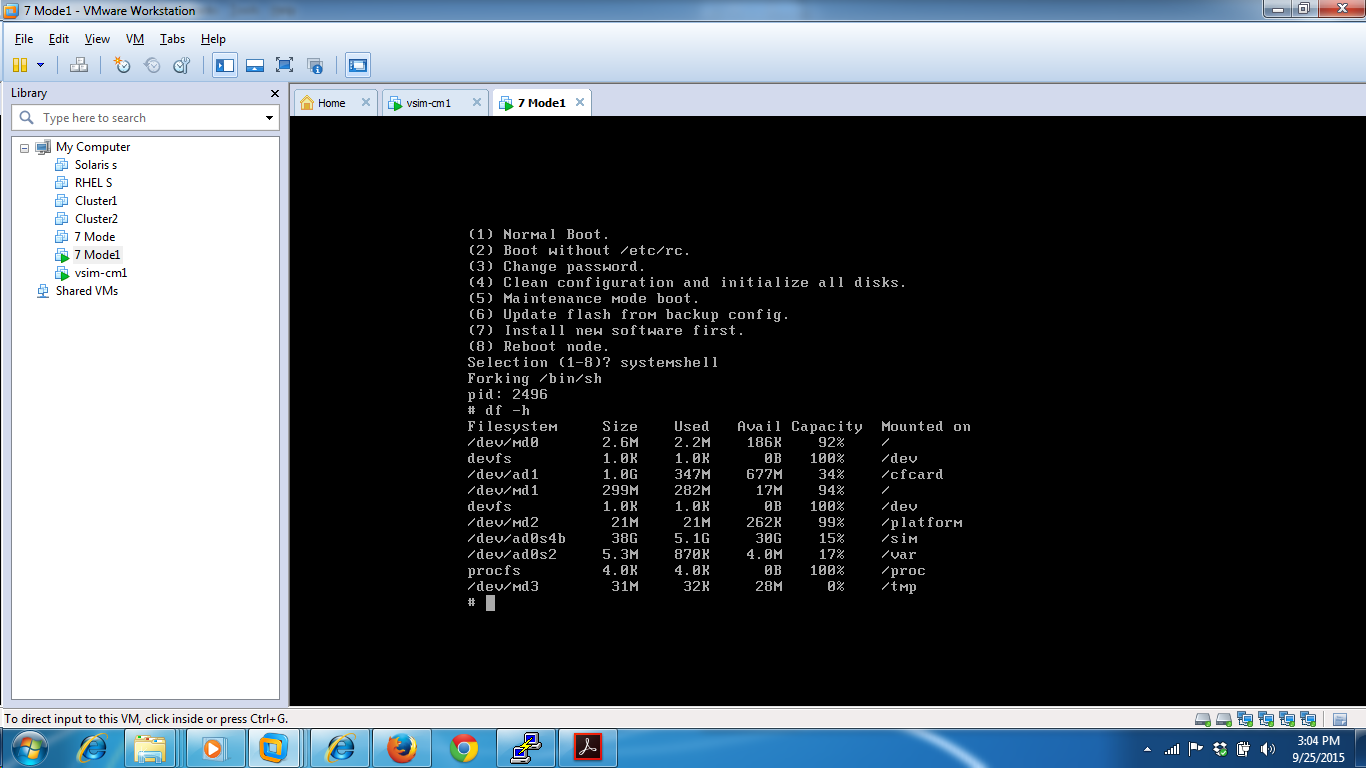Open the Tabs menu
This screenshot has height=768, width=1366.
(172, 39)
